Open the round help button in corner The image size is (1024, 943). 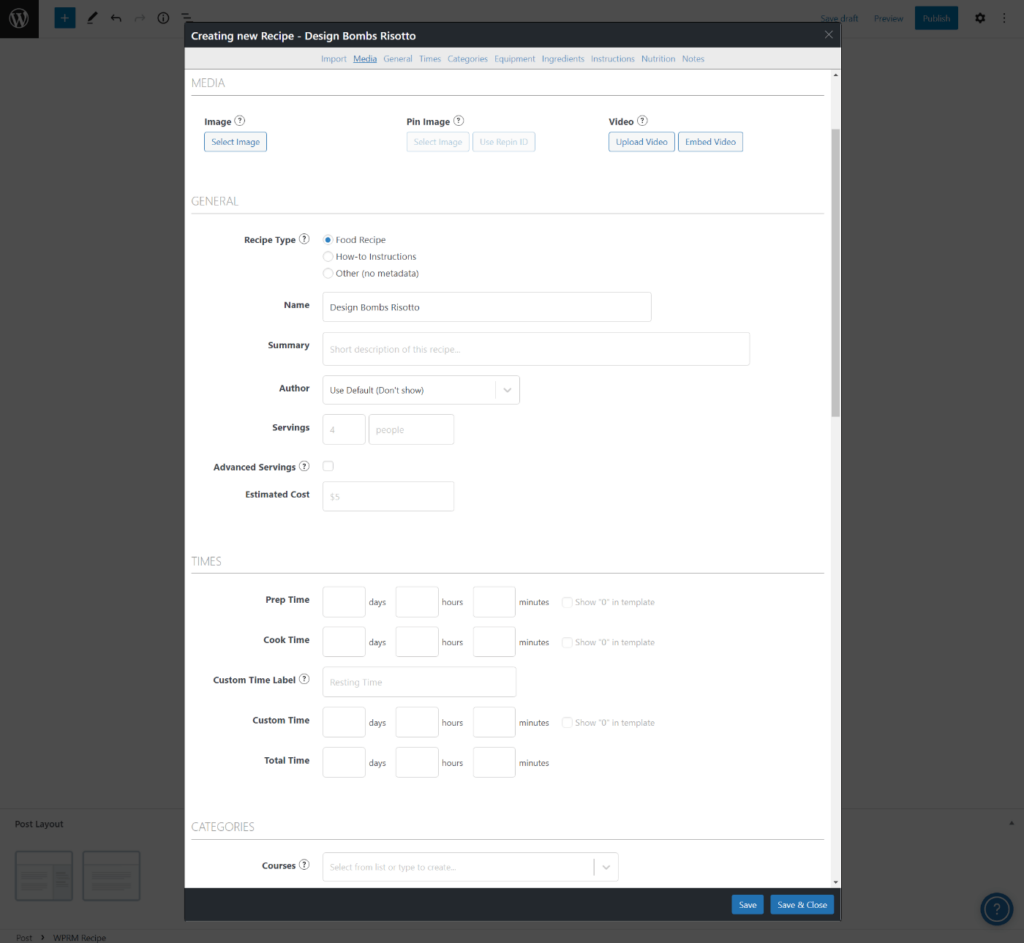(997, 908)
